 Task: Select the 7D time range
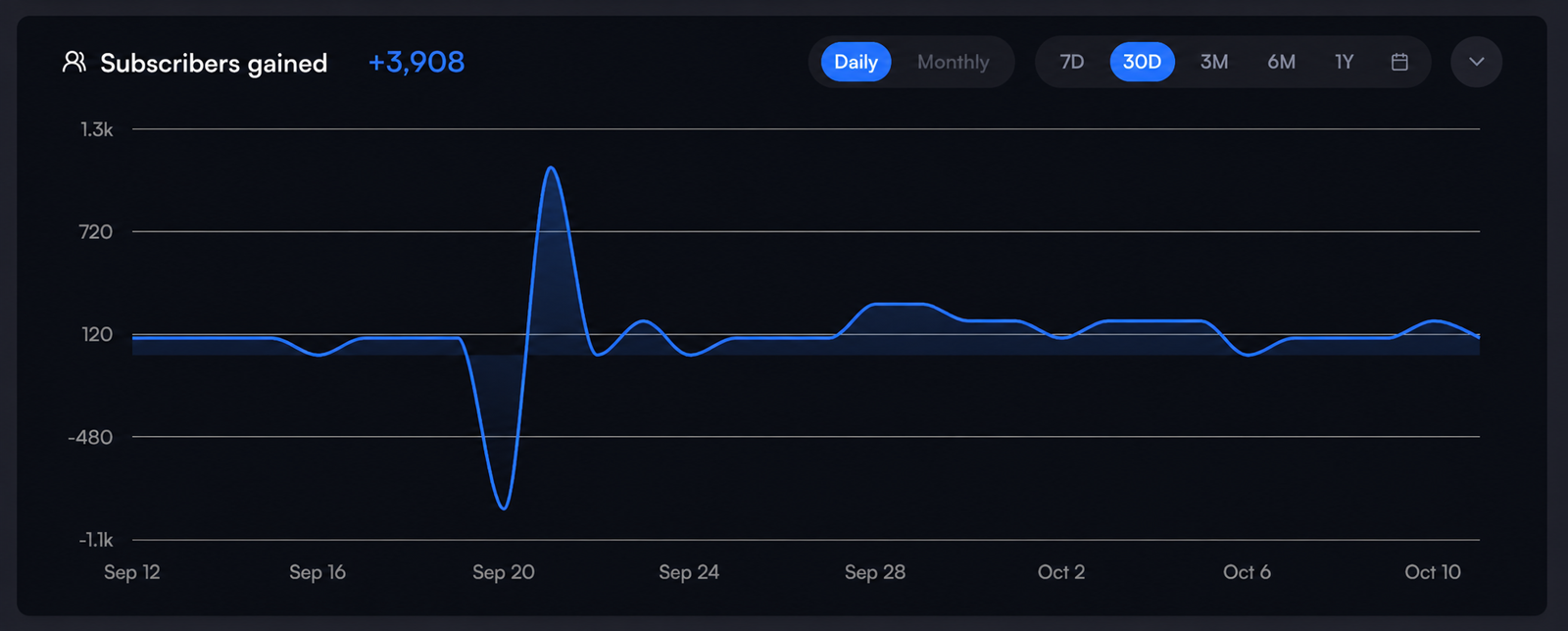[x=1071, y=62]
